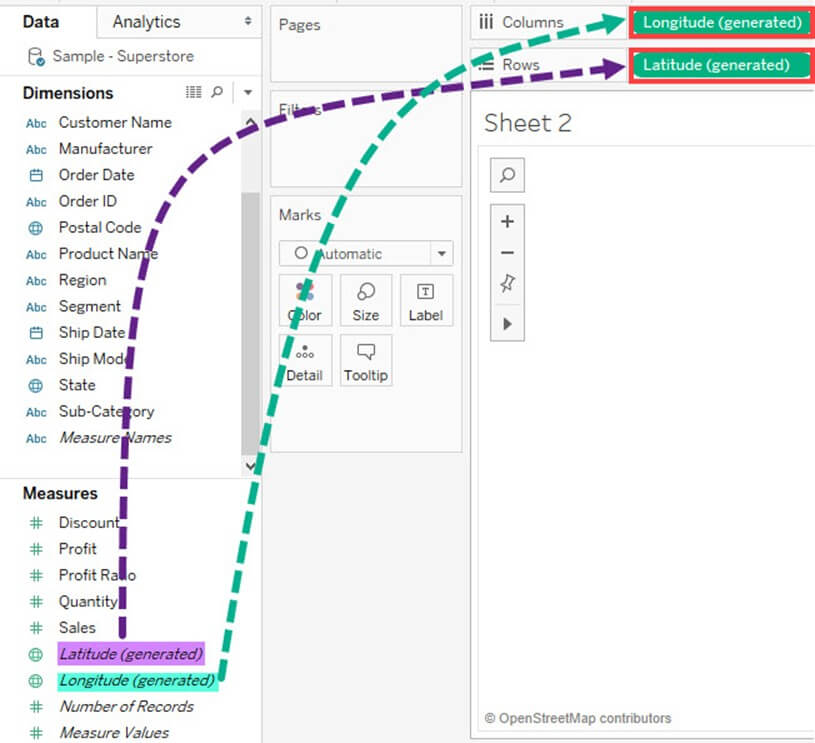Click the Dimensions search magnifier icon

217,92
